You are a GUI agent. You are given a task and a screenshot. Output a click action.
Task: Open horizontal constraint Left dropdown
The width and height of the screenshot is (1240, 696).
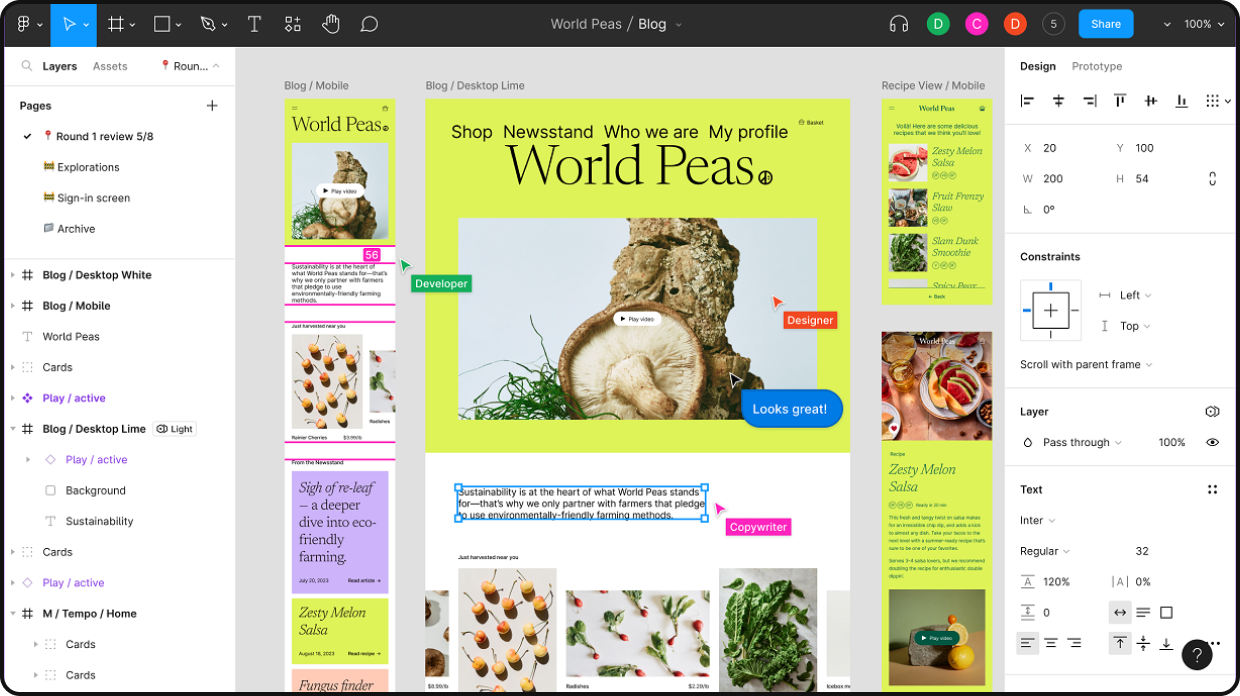(x=1135, y=295)
